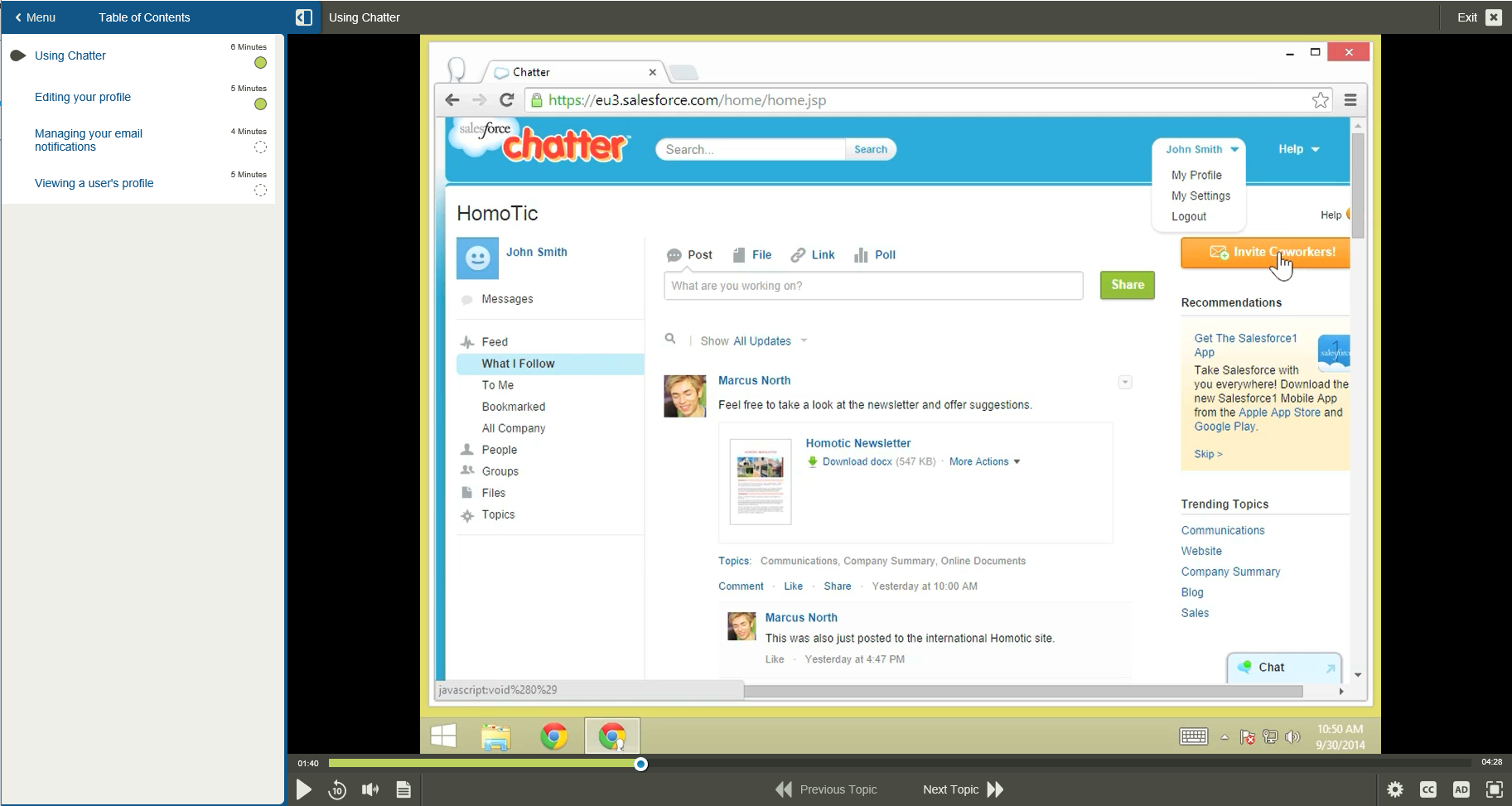Open the Communications trending topic
This screenshot has width=1512, height=806.
[1222, 530]
